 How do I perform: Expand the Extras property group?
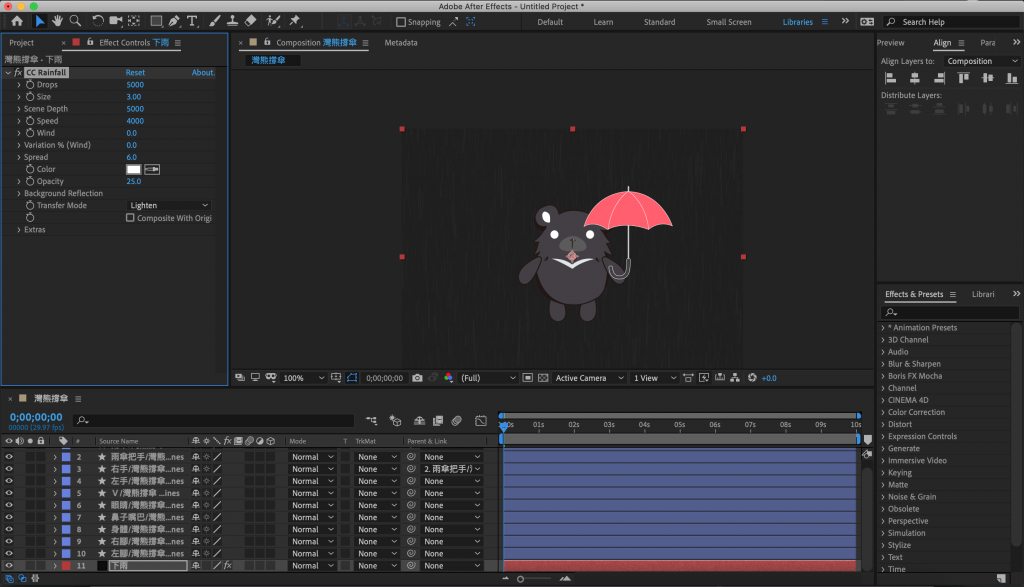[x=19, y=230]
